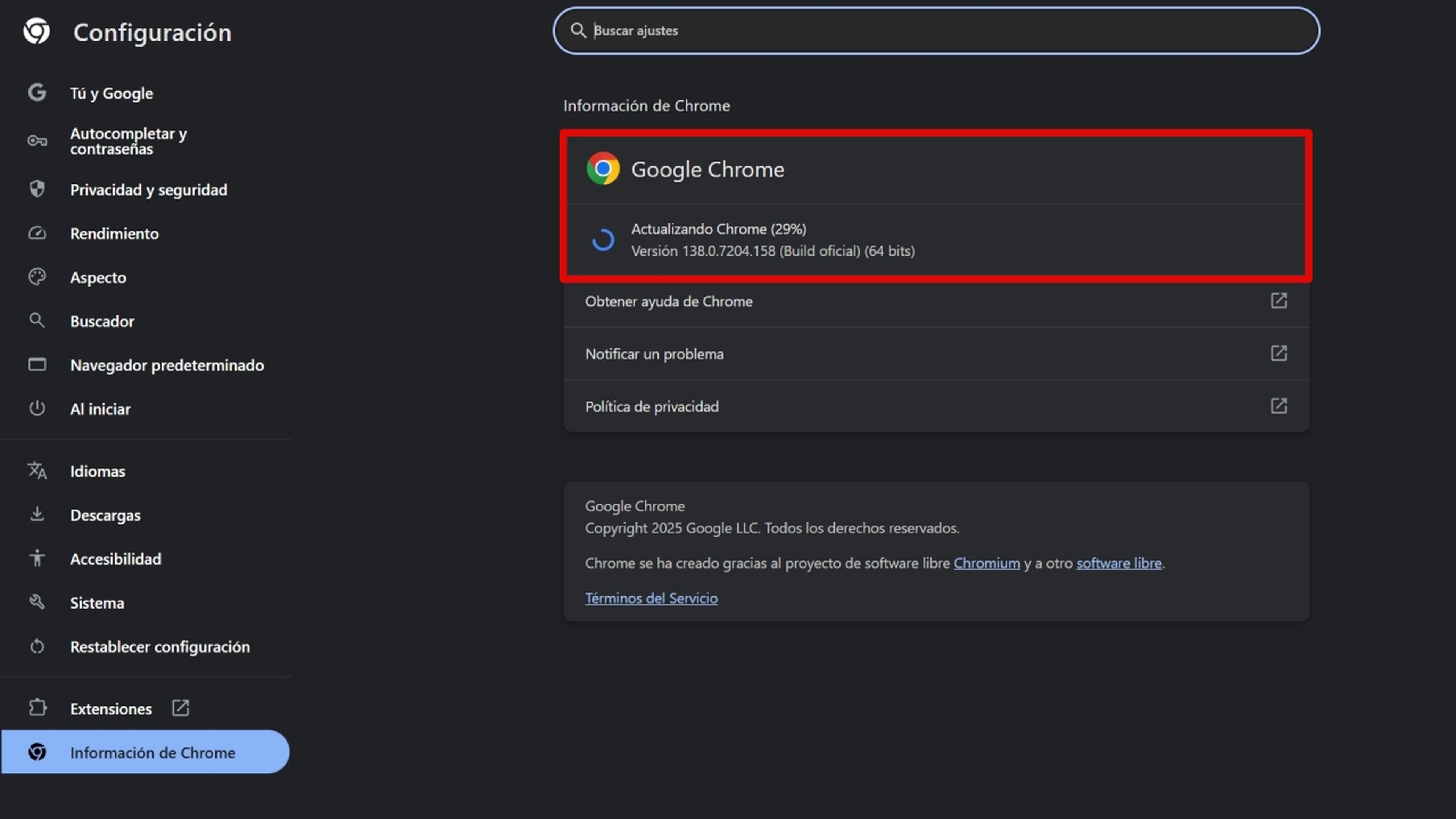Click the Versión 138.0.7204.158 text
1456x819 pixels.
coord(773,251)
